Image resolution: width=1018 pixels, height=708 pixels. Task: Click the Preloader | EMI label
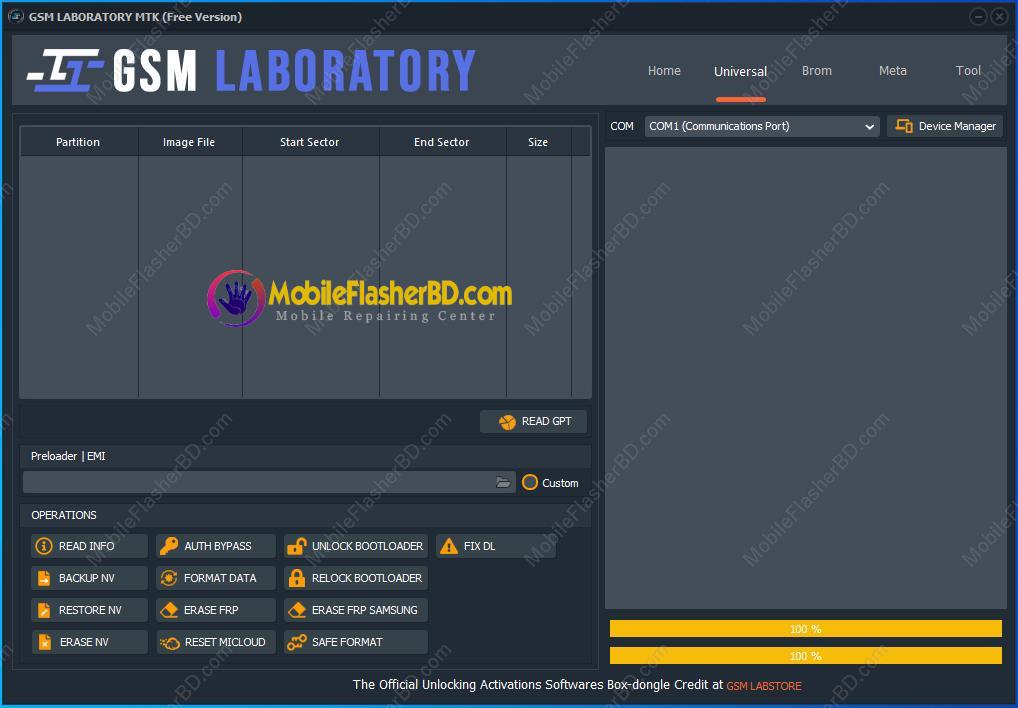pos(68,456)
